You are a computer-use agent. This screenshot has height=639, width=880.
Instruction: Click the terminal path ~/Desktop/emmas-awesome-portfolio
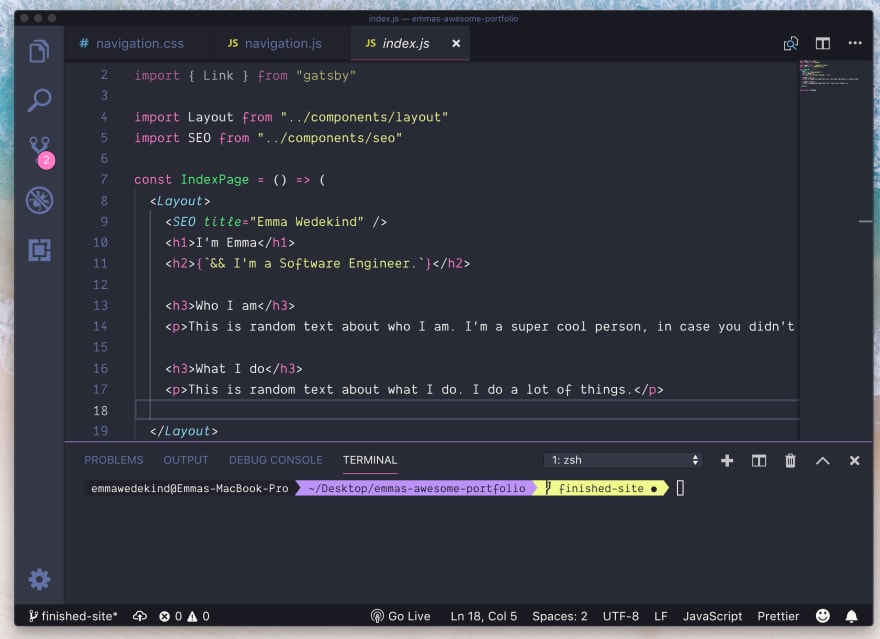417,488
